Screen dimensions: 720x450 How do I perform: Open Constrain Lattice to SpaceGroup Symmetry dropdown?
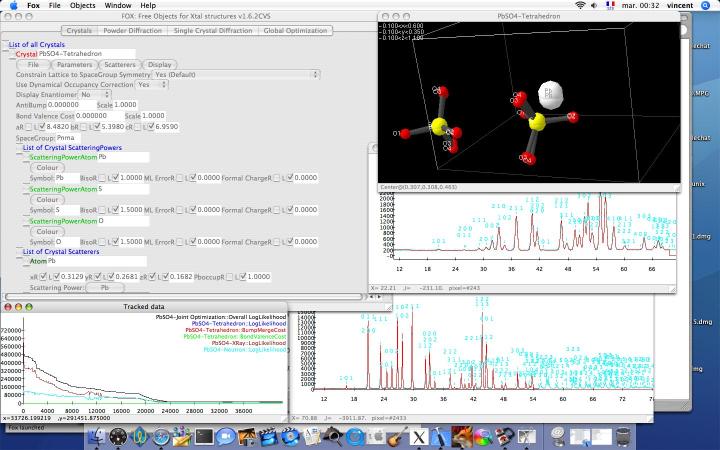(x=236, y=74)
